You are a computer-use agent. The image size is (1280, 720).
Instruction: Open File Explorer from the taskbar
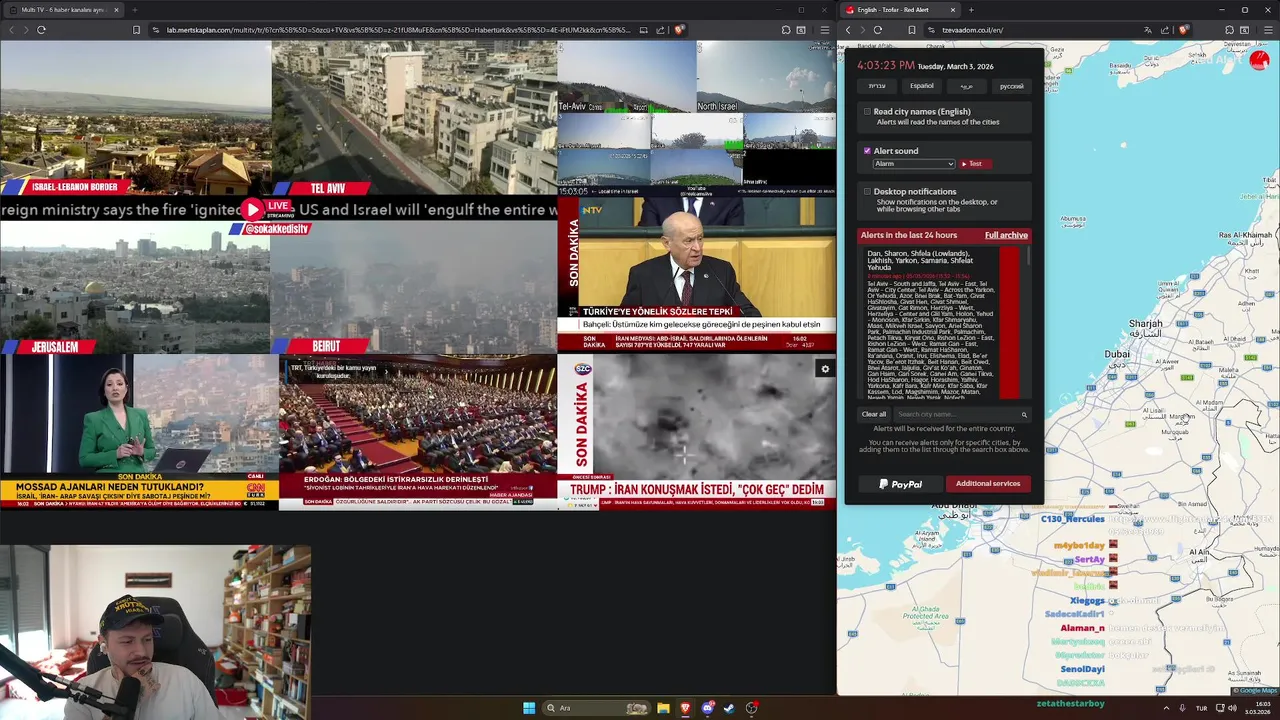pyautogui.click(x=663, y=708)
